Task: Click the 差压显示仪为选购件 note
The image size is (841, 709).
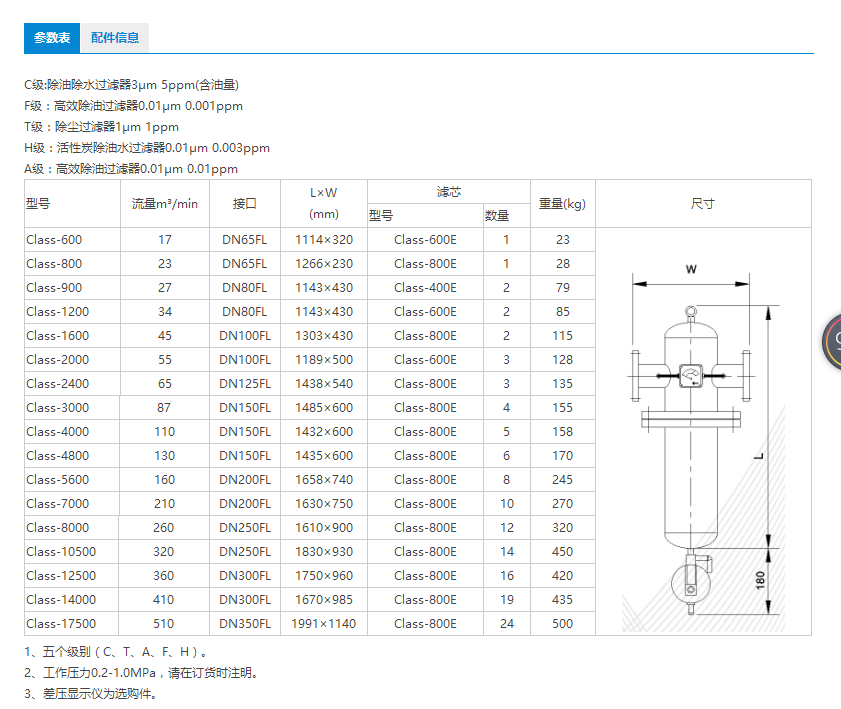Action: (91, 694)
